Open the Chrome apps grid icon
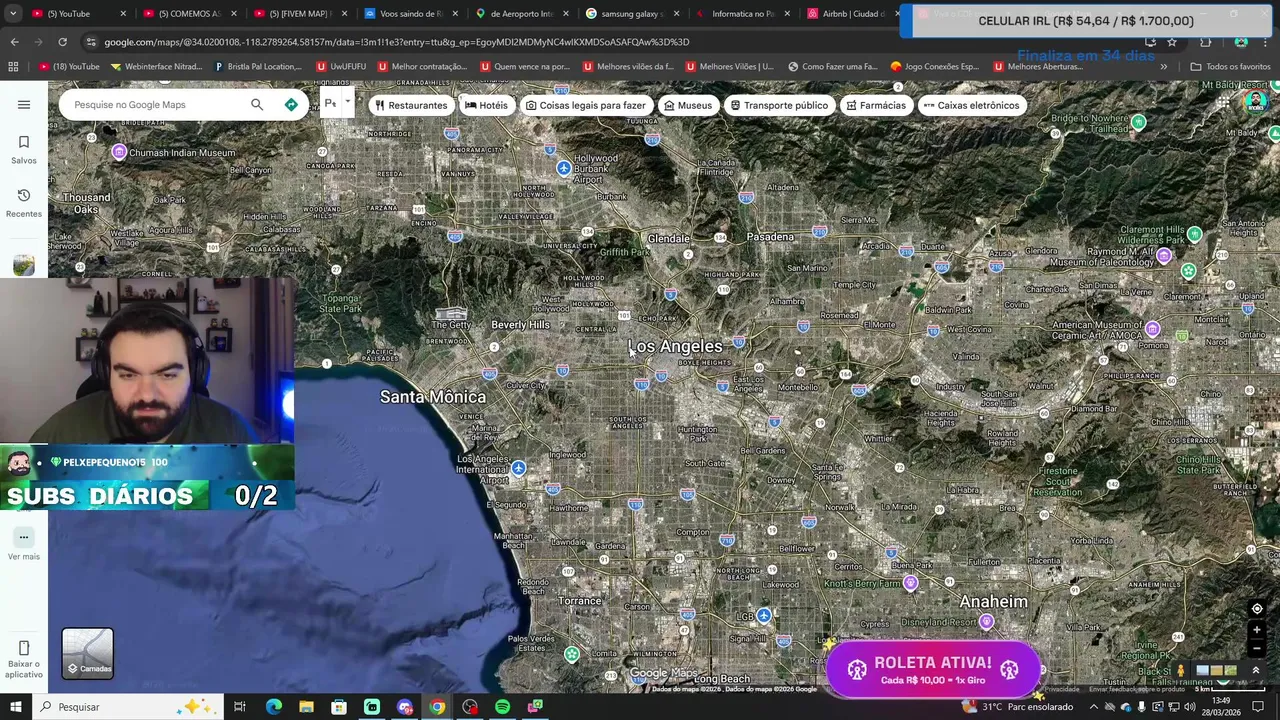 pyautogui.click(x=13, y=66)
